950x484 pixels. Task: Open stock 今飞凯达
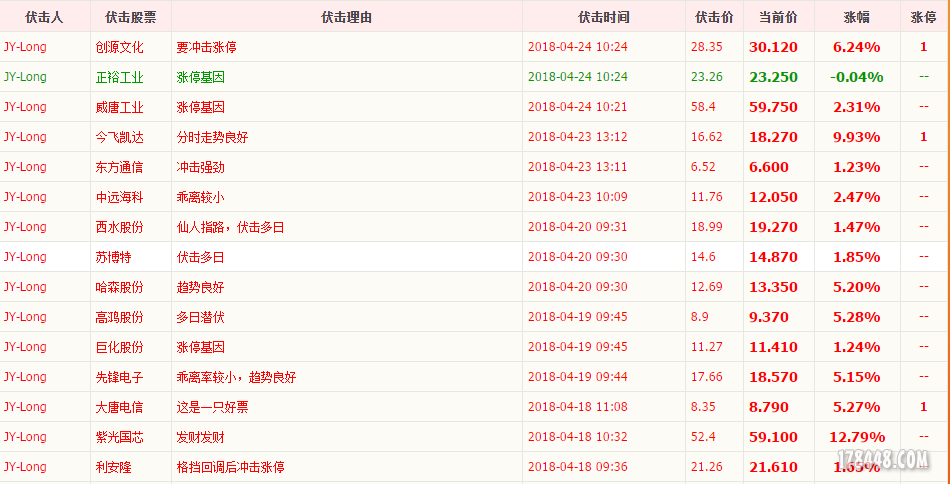tap(119, 138)
